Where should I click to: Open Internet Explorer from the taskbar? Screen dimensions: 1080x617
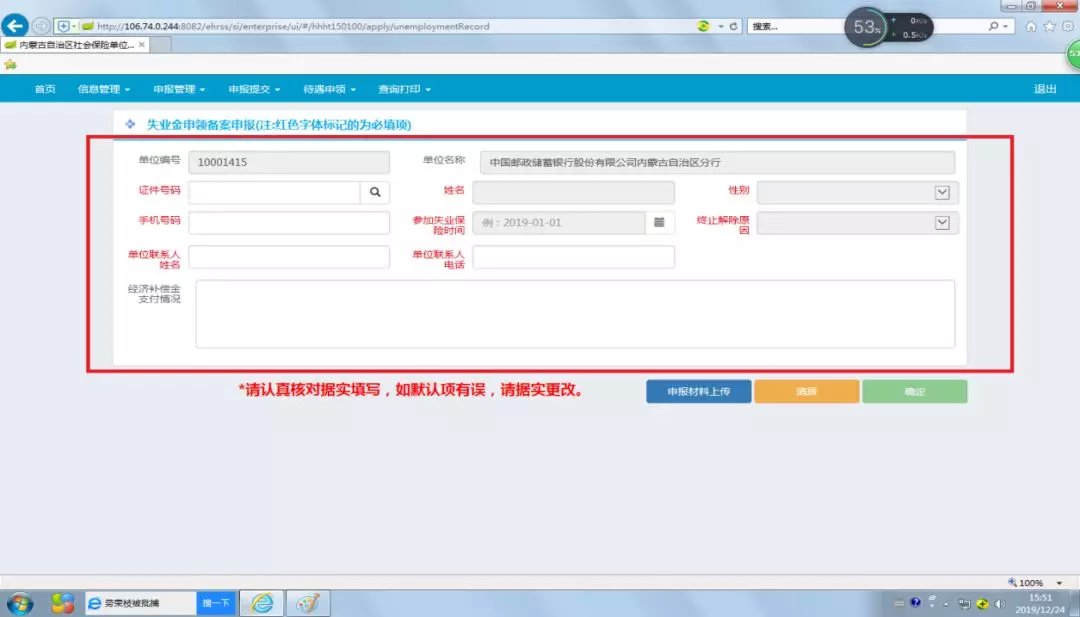pyautogui.click(x=262, y=603)
